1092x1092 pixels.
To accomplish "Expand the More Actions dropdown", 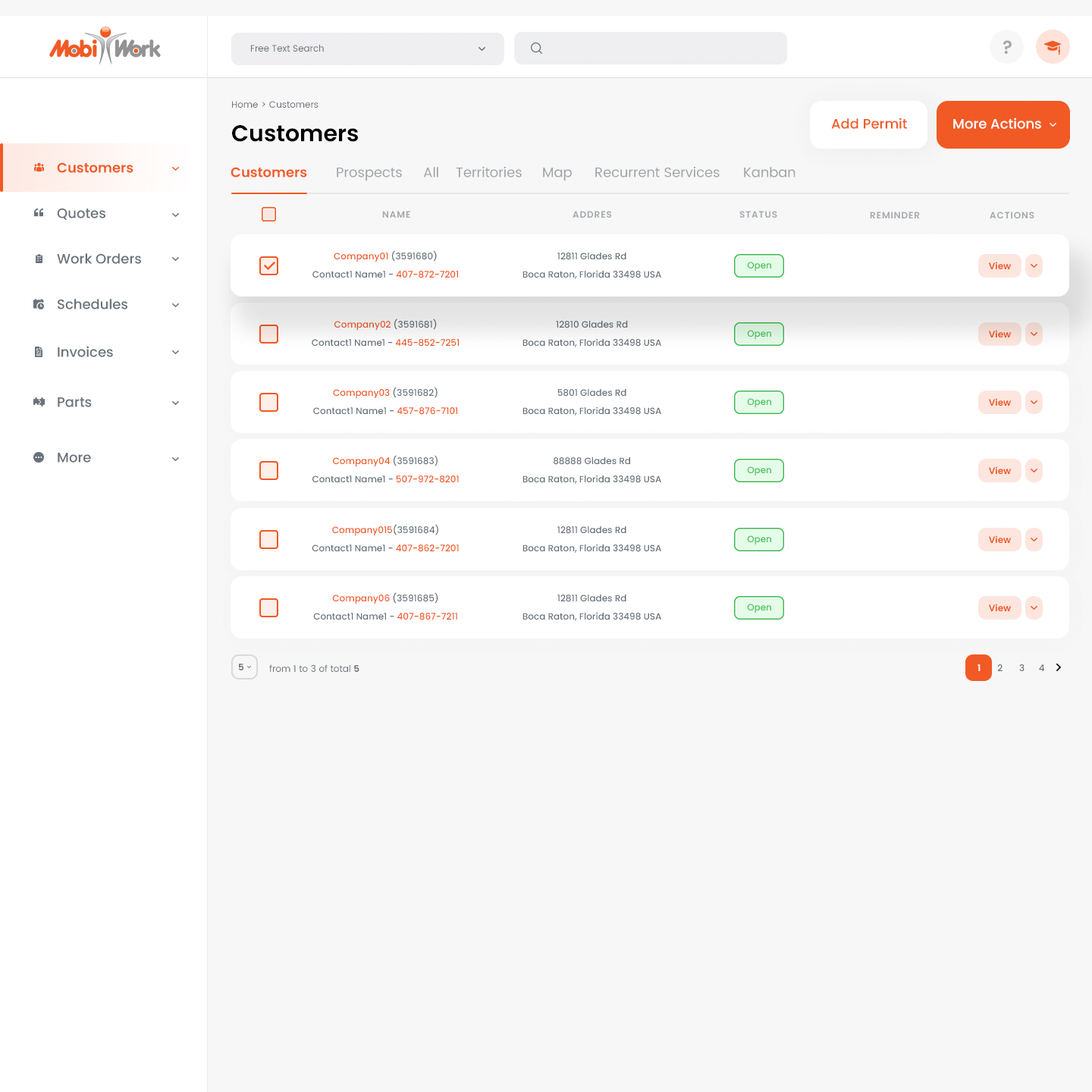I will point(1003,124).
